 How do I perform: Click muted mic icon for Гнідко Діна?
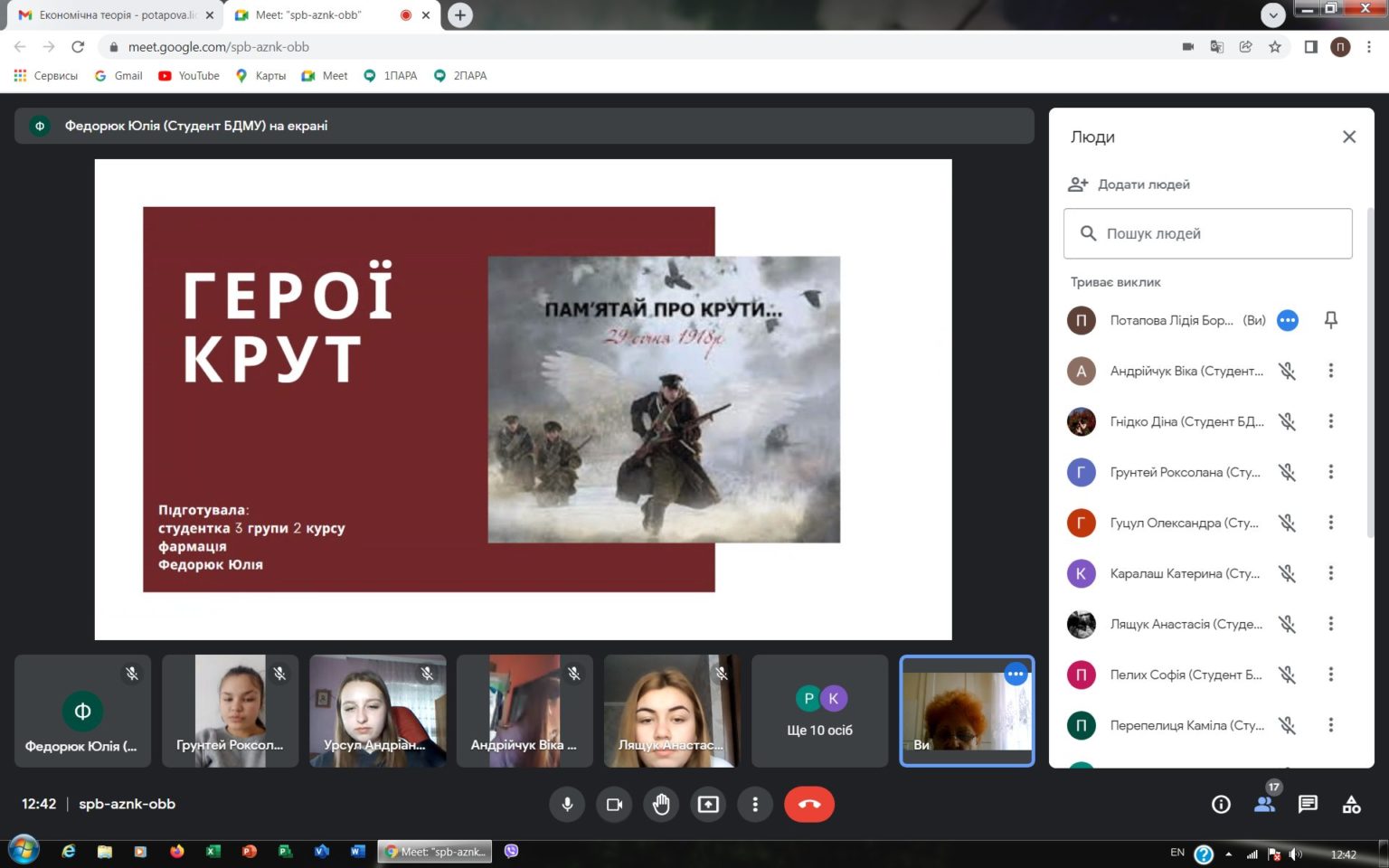(1287, 421)
